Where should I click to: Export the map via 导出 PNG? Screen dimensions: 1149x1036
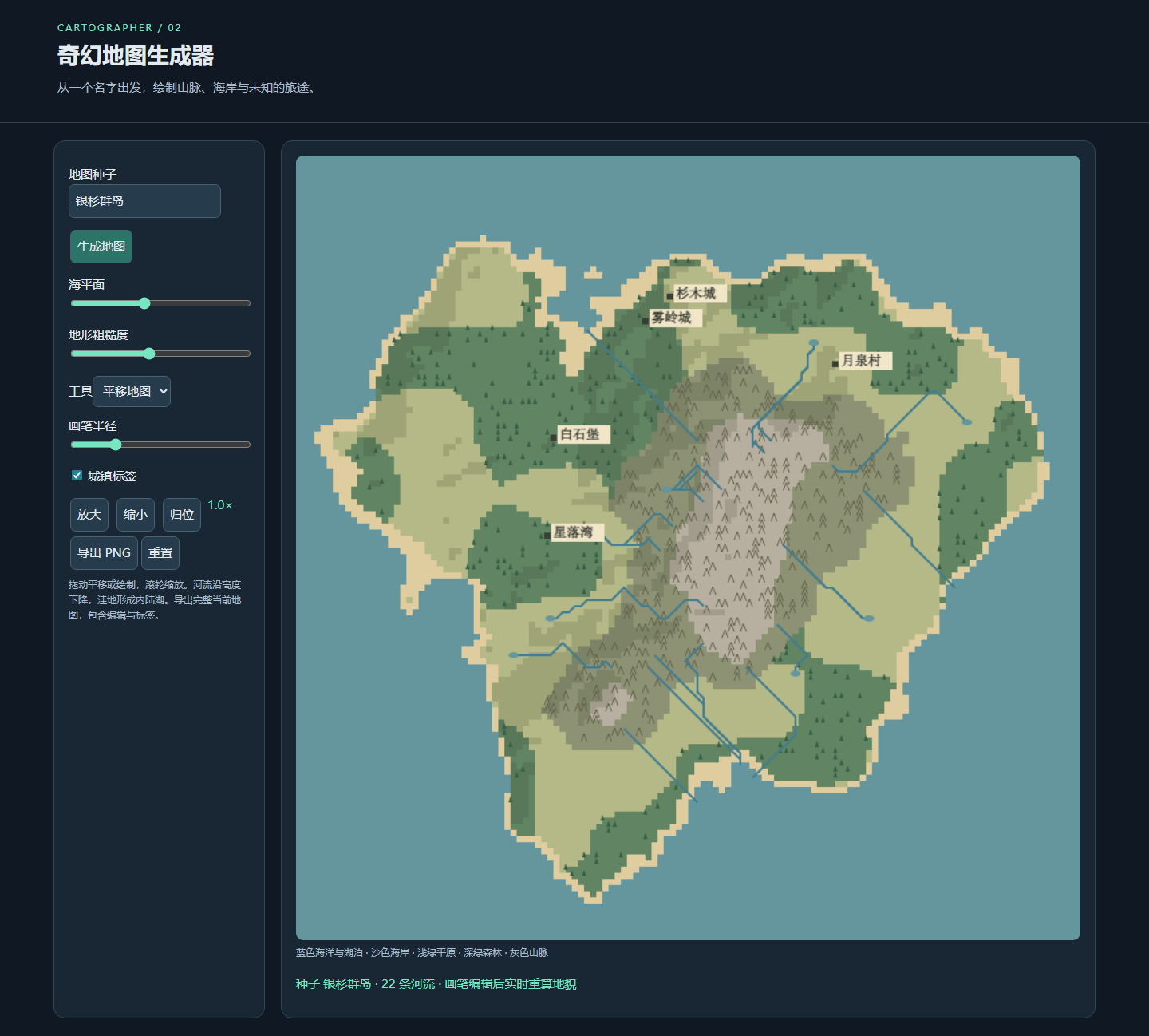[104, 553]
